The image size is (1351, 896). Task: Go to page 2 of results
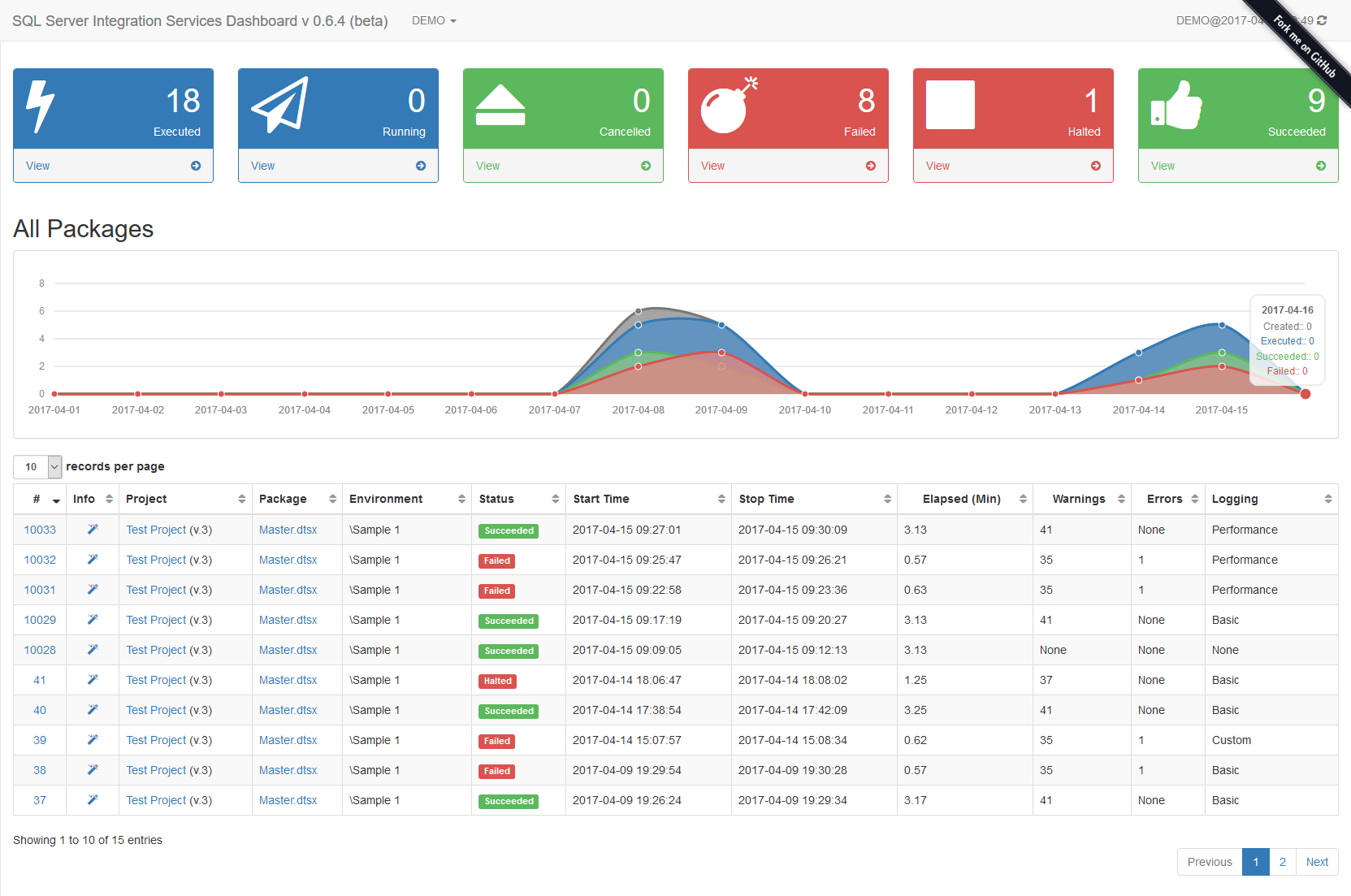click(x=1283, y=862)
